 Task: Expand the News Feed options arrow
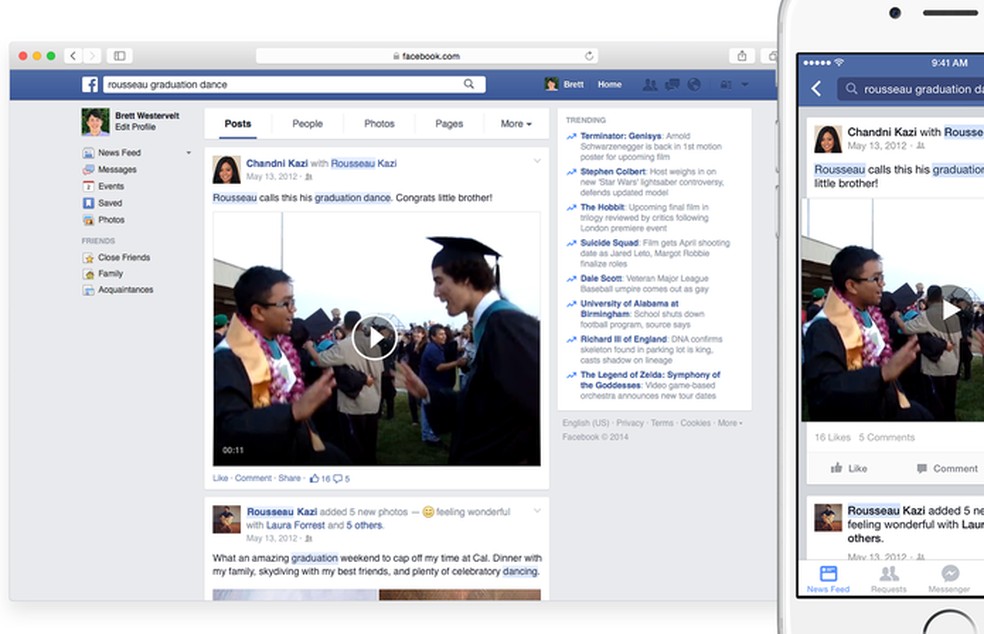pos(186,152)
